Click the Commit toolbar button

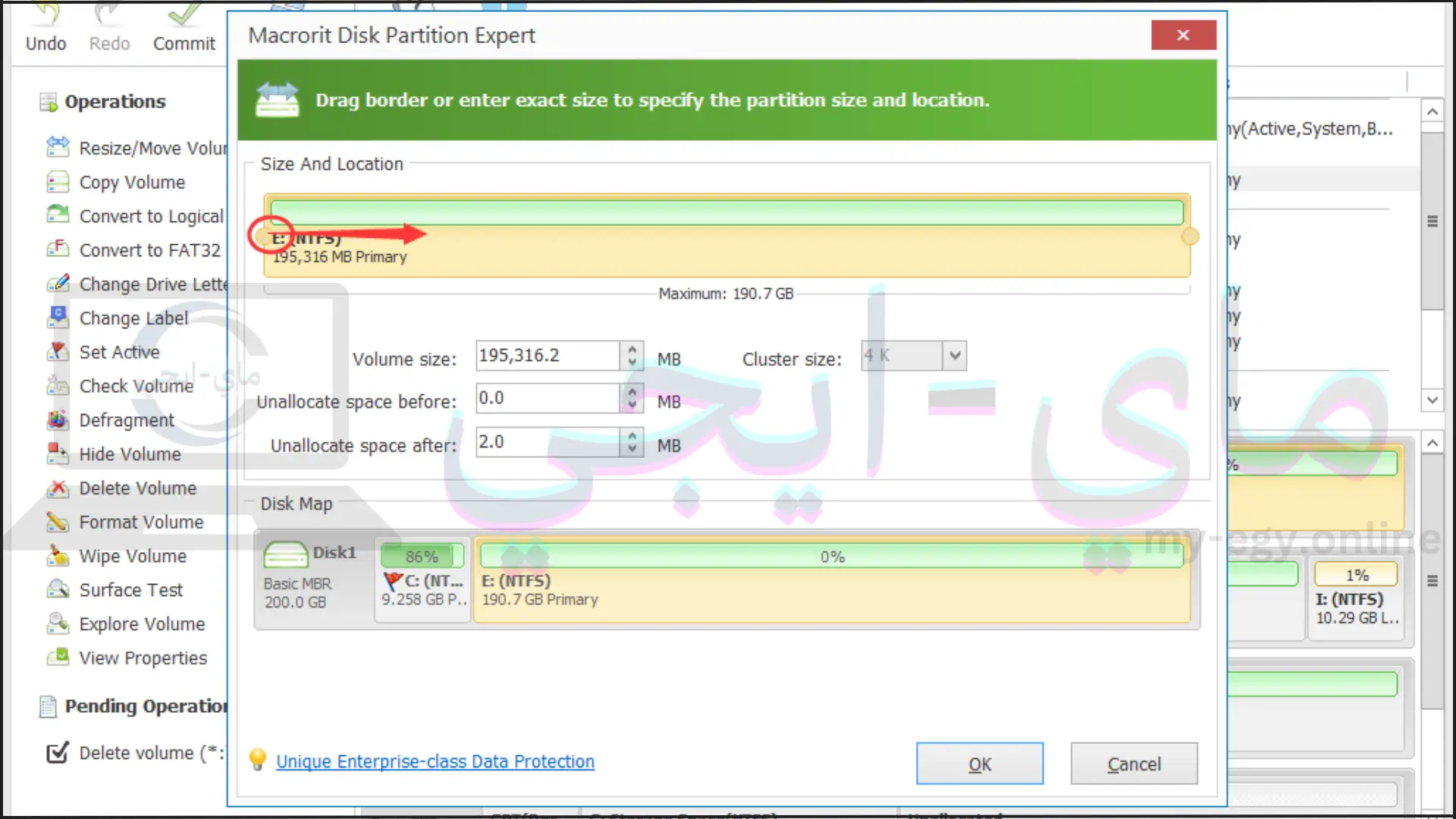click(x=184, y=27)
